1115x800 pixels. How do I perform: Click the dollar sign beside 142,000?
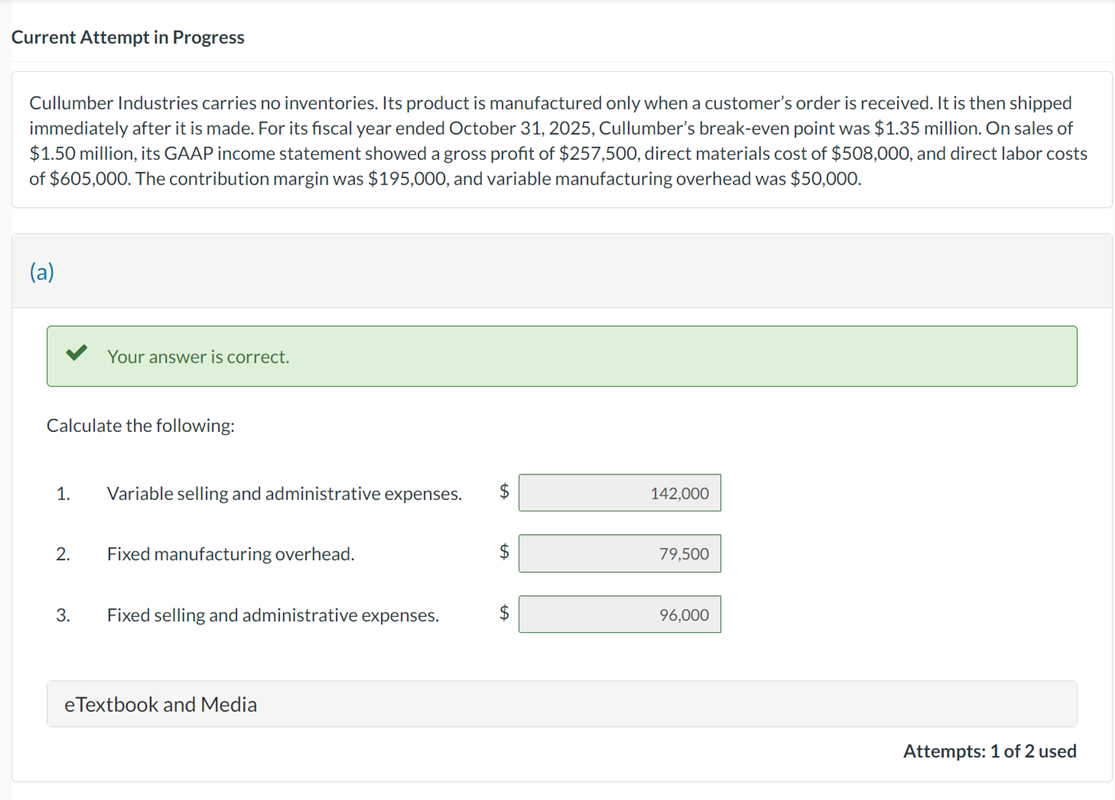(505, 491)
